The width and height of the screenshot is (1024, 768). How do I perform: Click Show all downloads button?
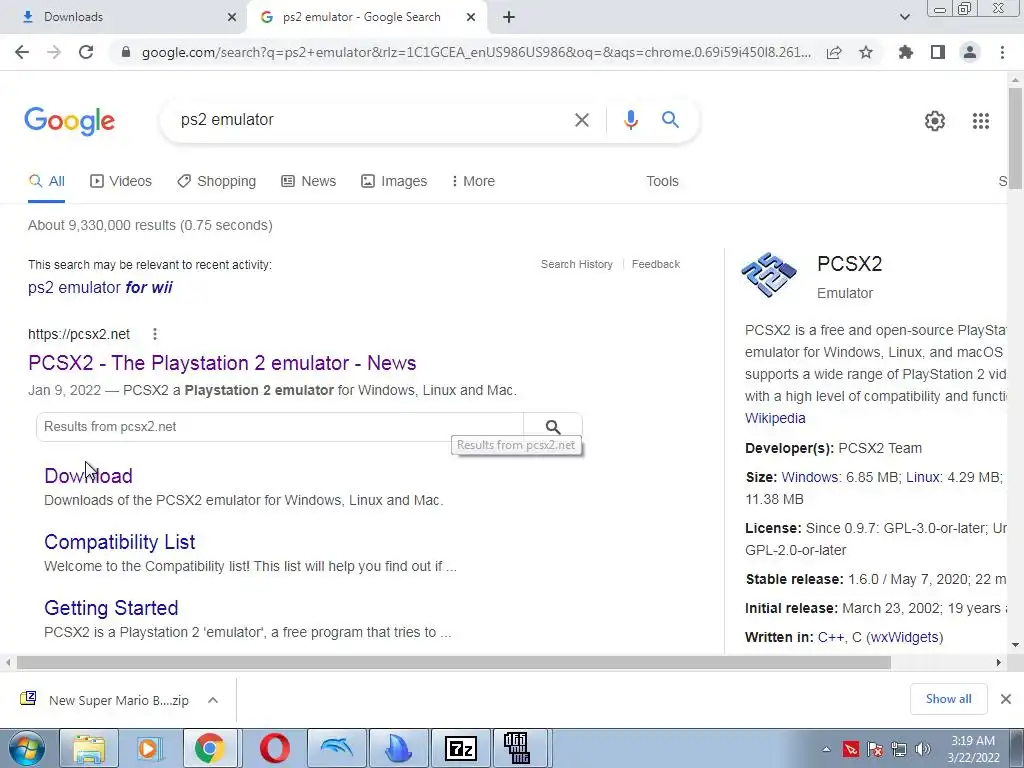[x=948, y=699]
